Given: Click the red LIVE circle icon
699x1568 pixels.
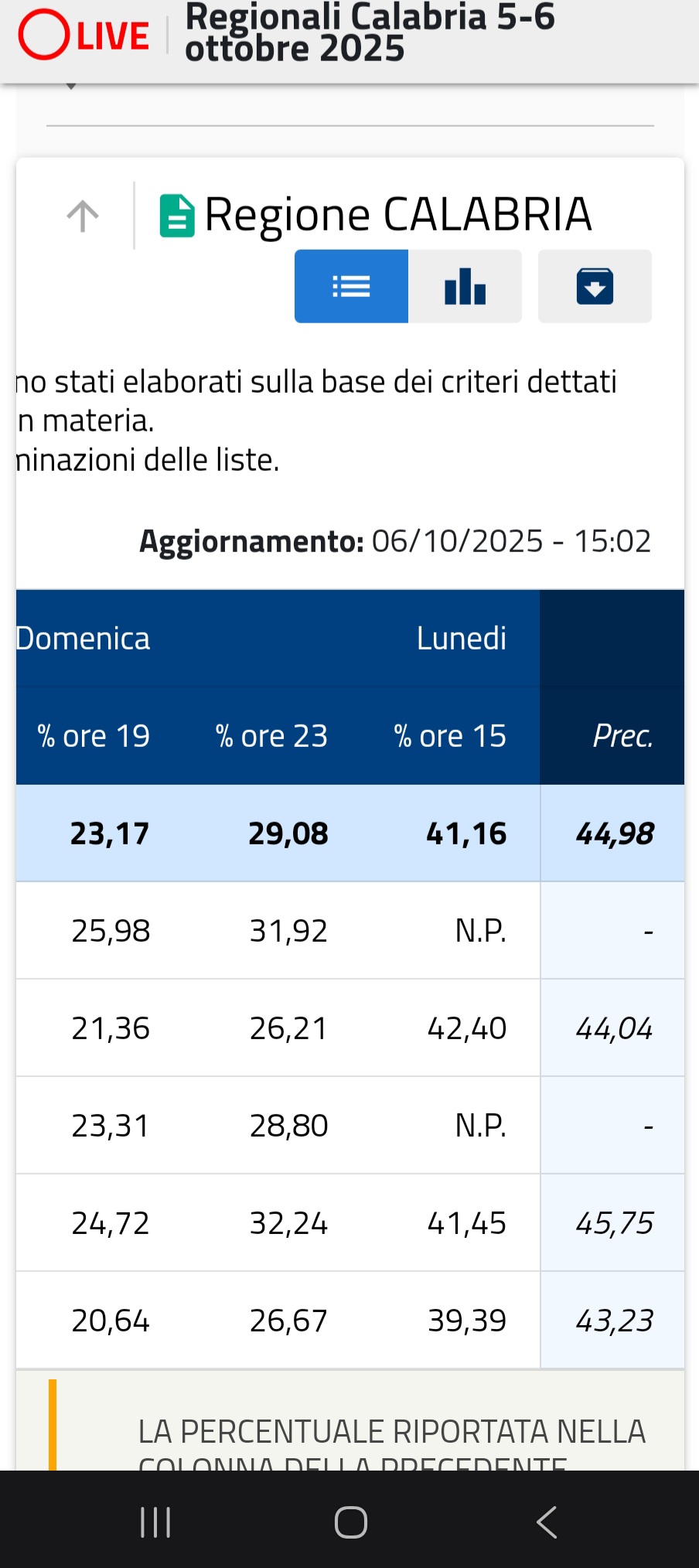Looking at the screenshot, I should (x=44, y=35).
